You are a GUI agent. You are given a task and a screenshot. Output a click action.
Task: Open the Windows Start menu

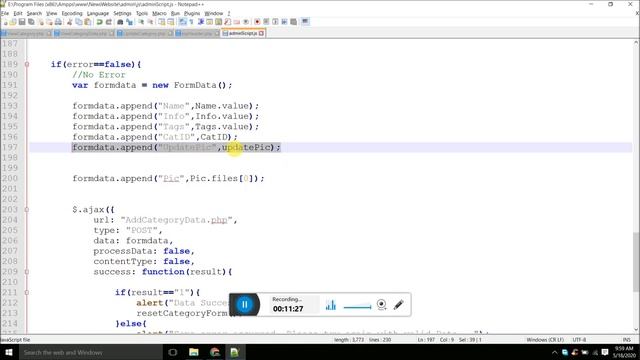pos(9,352)
